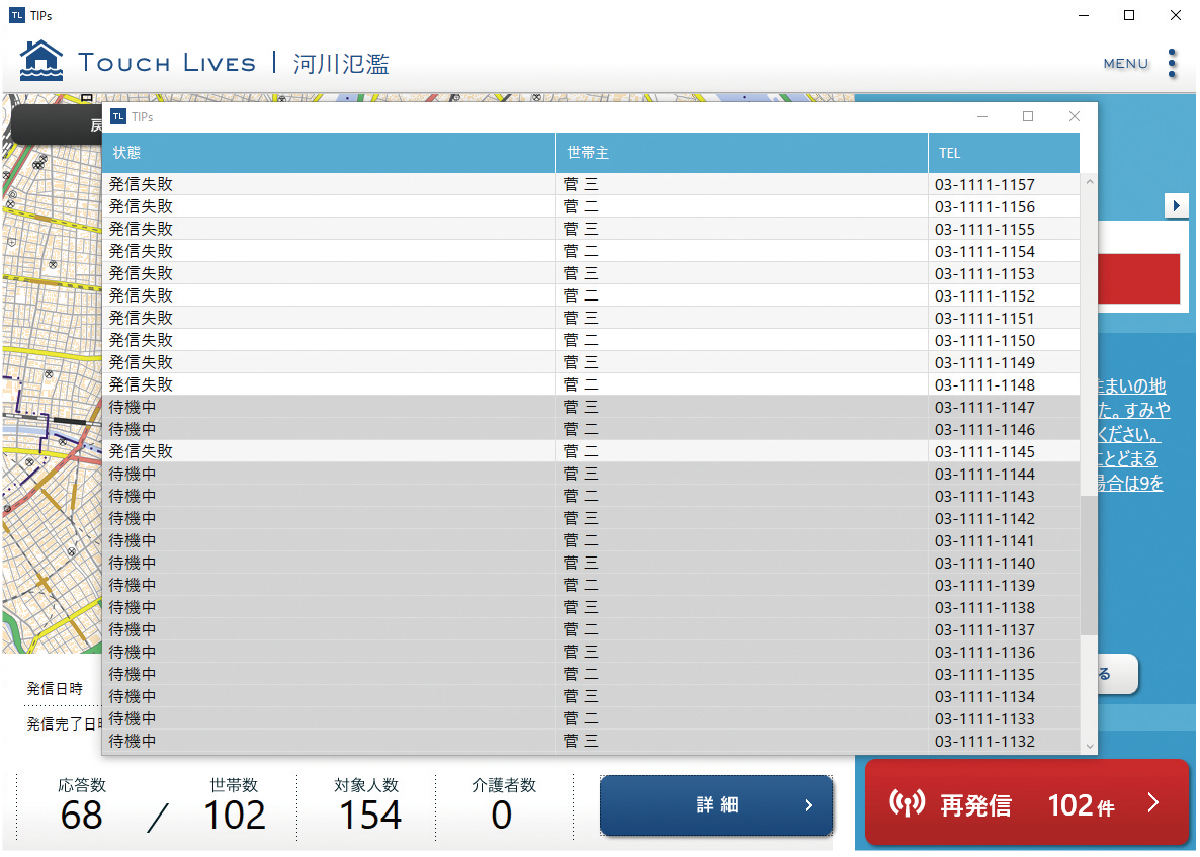Minimize the TIPs list dialog

982,116
